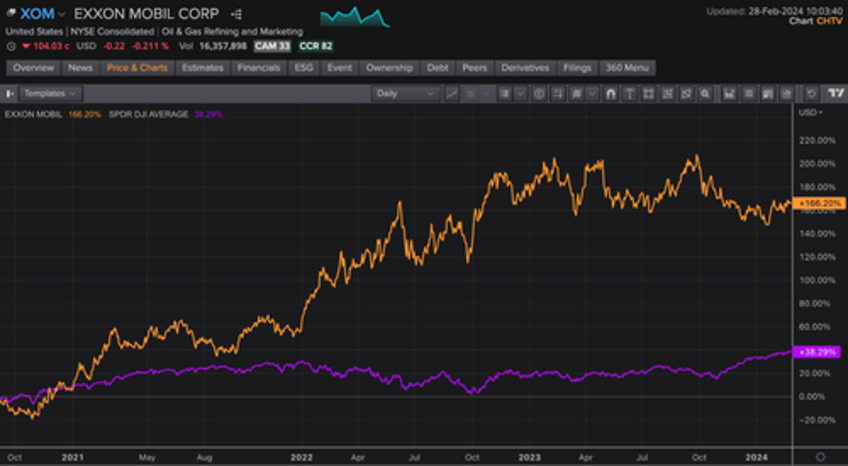Select the magnifier zoom tool
Image resolution: width=848 pixels, height=466 pixels.
click(x=705, y=94)
